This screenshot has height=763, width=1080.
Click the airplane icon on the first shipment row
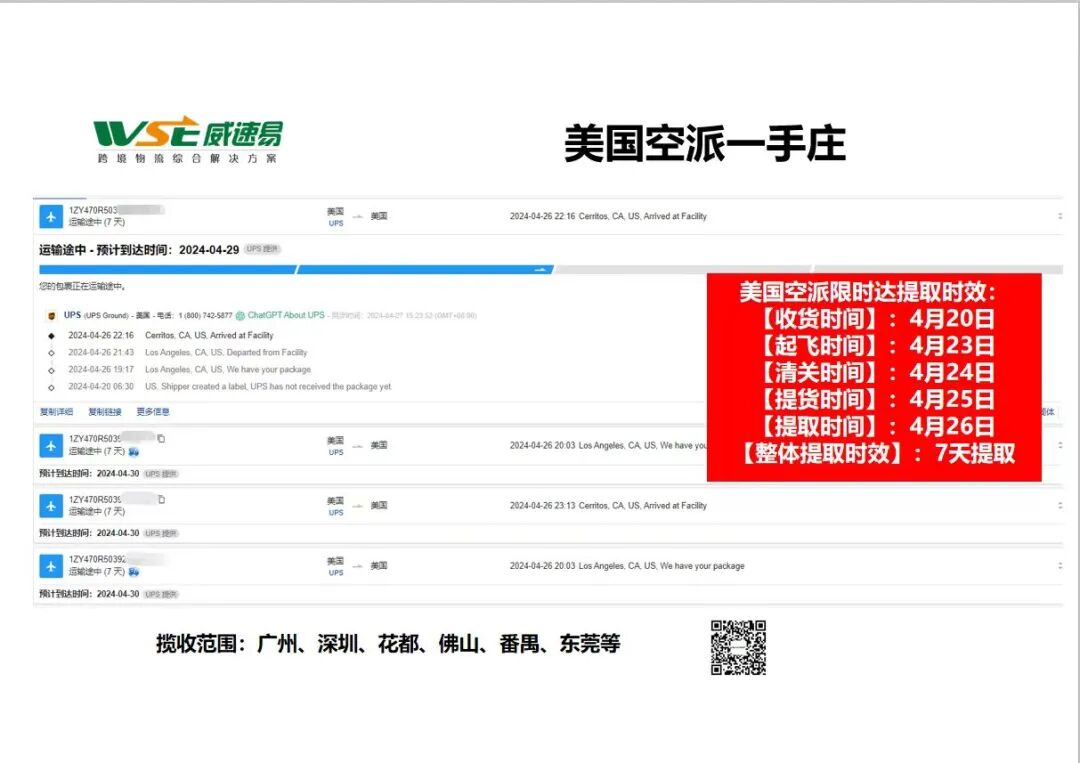[x=51, y=216]
